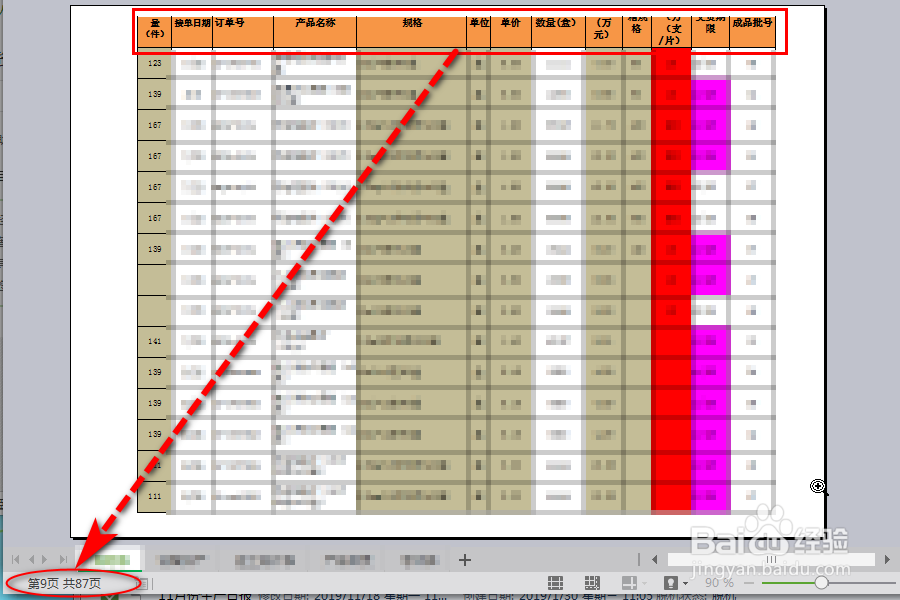This screenshot has width=900, height=600.
Task: Click the tab bar split handle
Action: (x=639, y=559)
